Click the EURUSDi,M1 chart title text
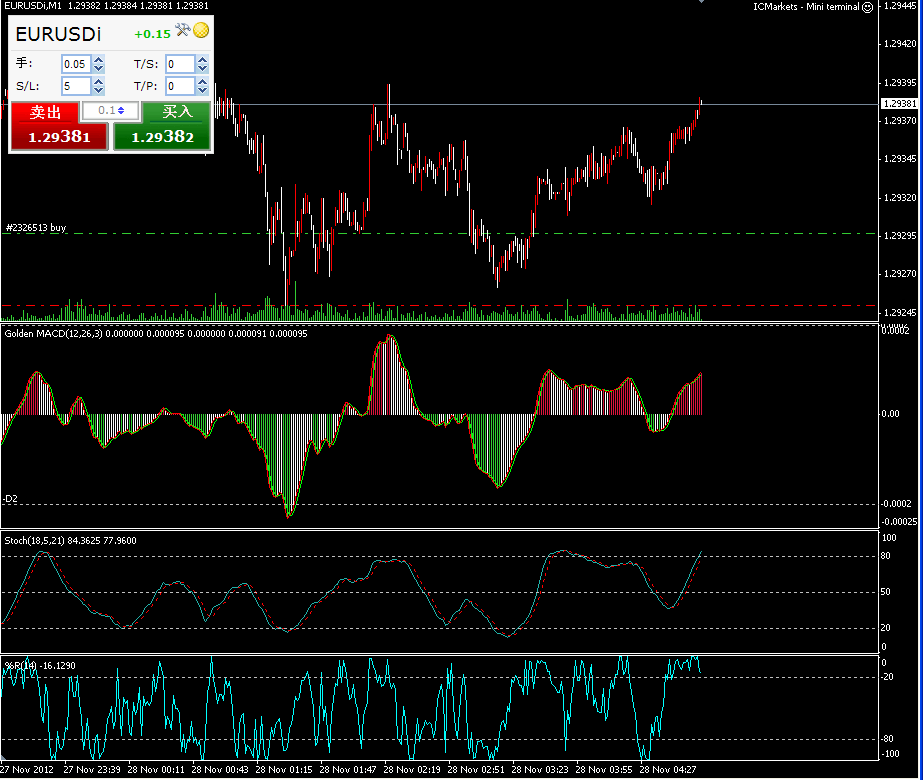The image size is (923, 780). 34,6
